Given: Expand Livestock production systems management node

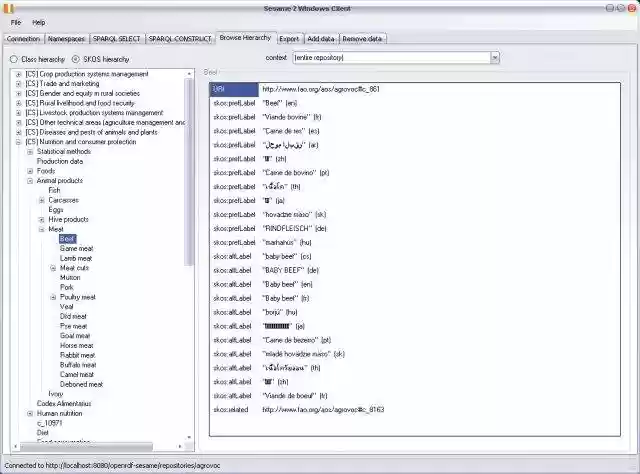Looking at the screenshot, I should point(18,113).
